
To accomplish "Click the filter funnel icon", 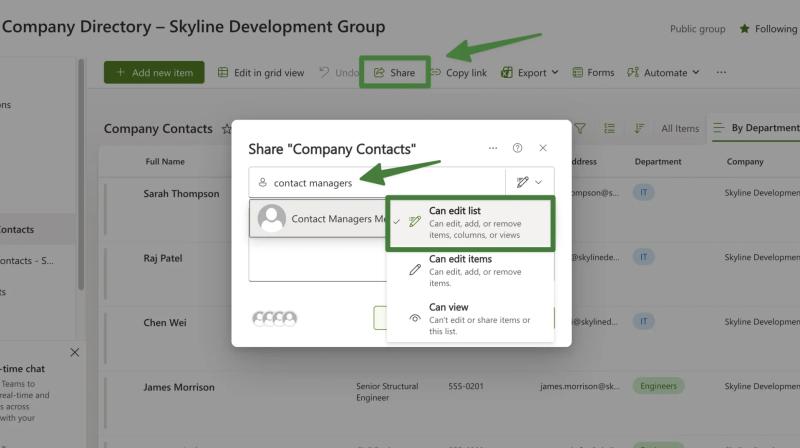I will [580, 129].
